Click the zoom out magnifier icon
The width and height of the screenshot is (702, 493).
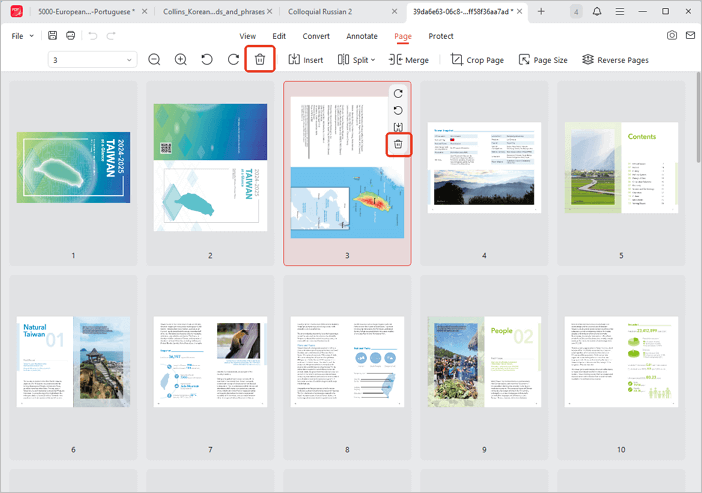(x=155, y=60)
